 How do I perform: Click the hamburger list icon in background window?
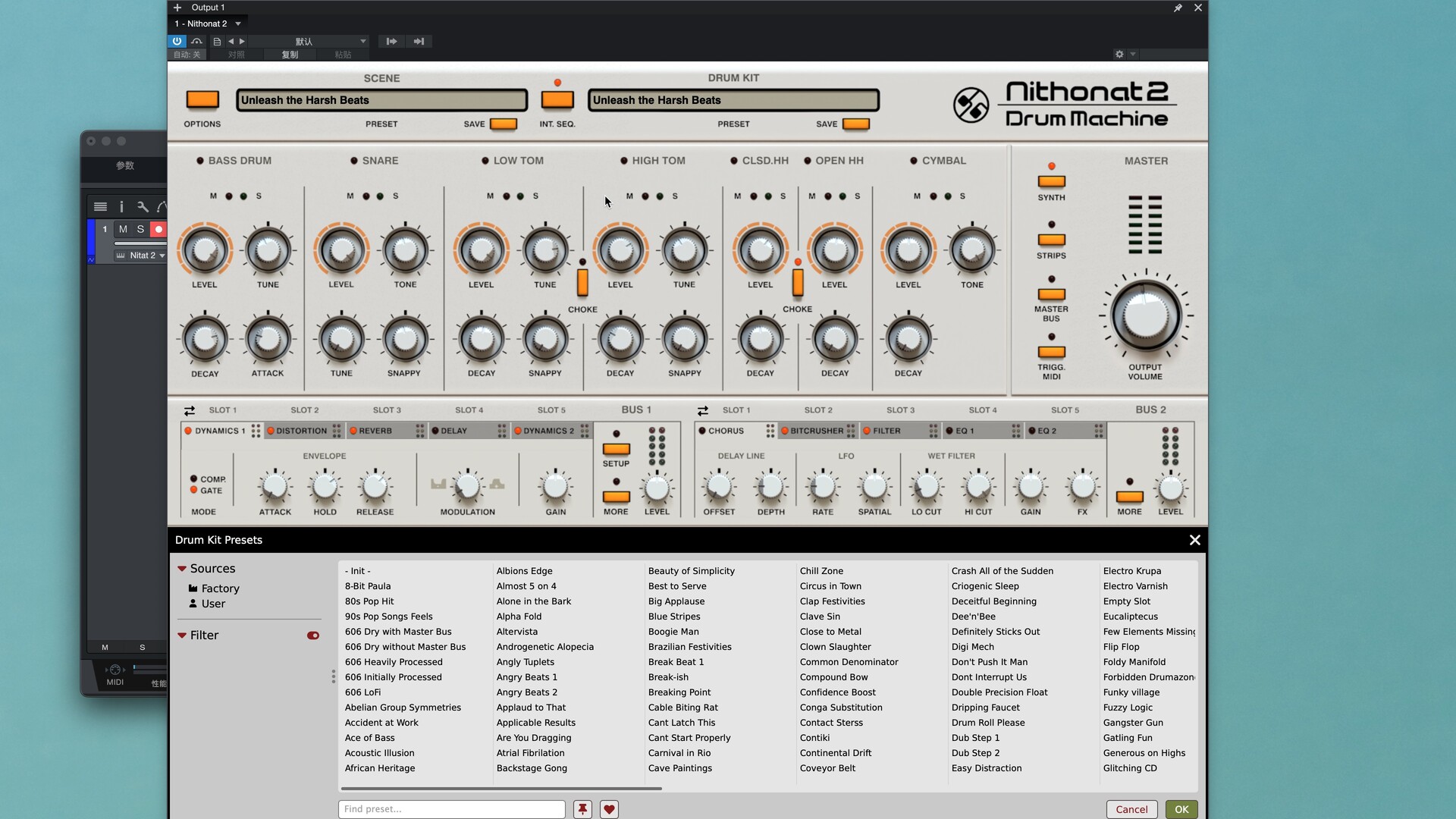(100, 206)
